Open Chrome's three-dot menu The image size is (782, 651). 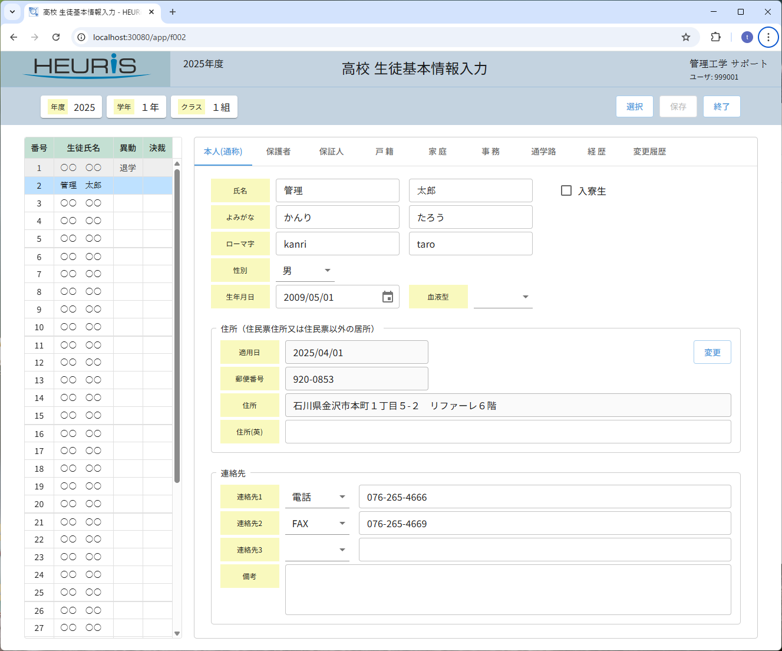click(768, 37)
